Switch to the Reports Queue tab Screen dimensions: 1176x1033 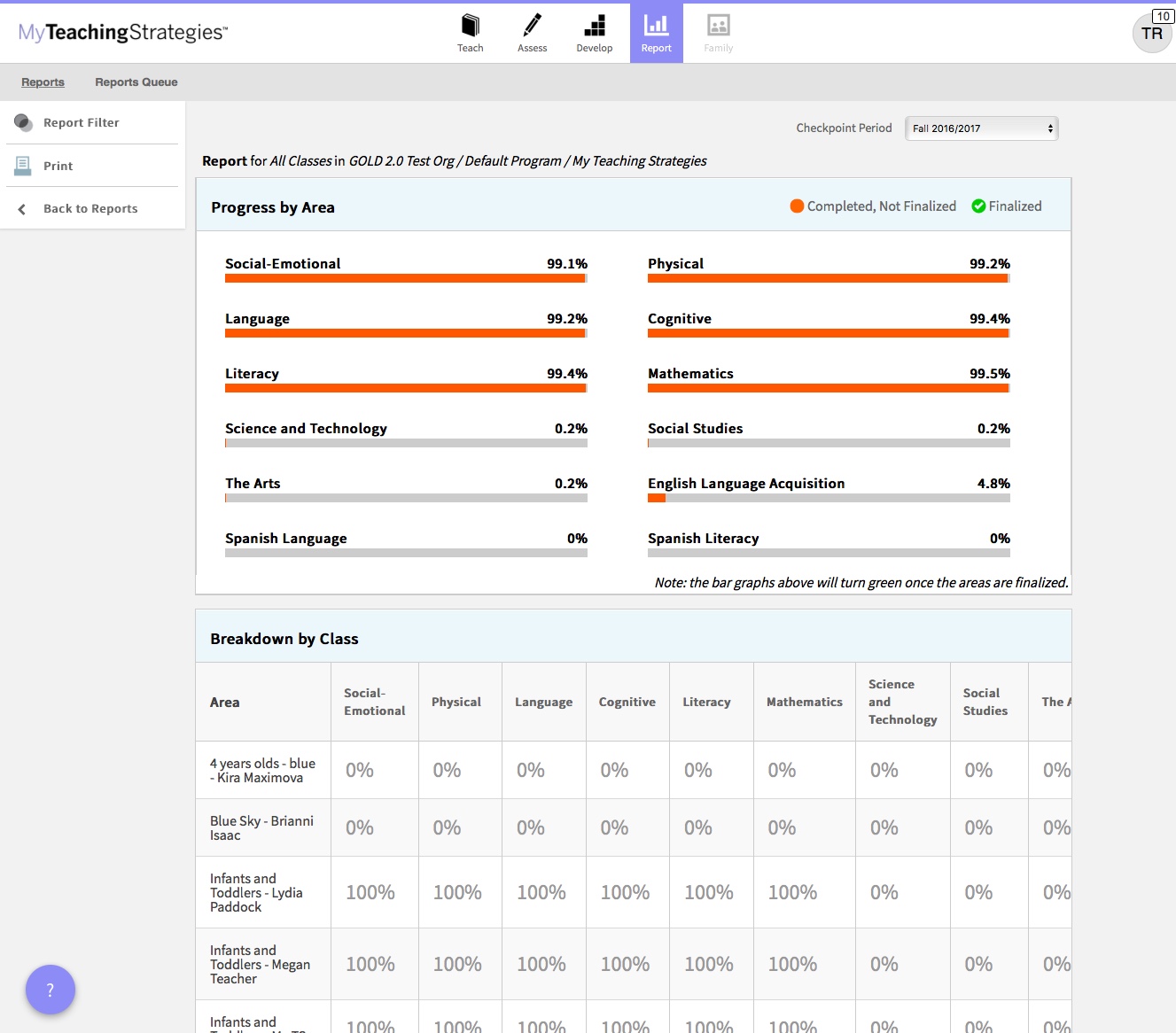[136, 82]
